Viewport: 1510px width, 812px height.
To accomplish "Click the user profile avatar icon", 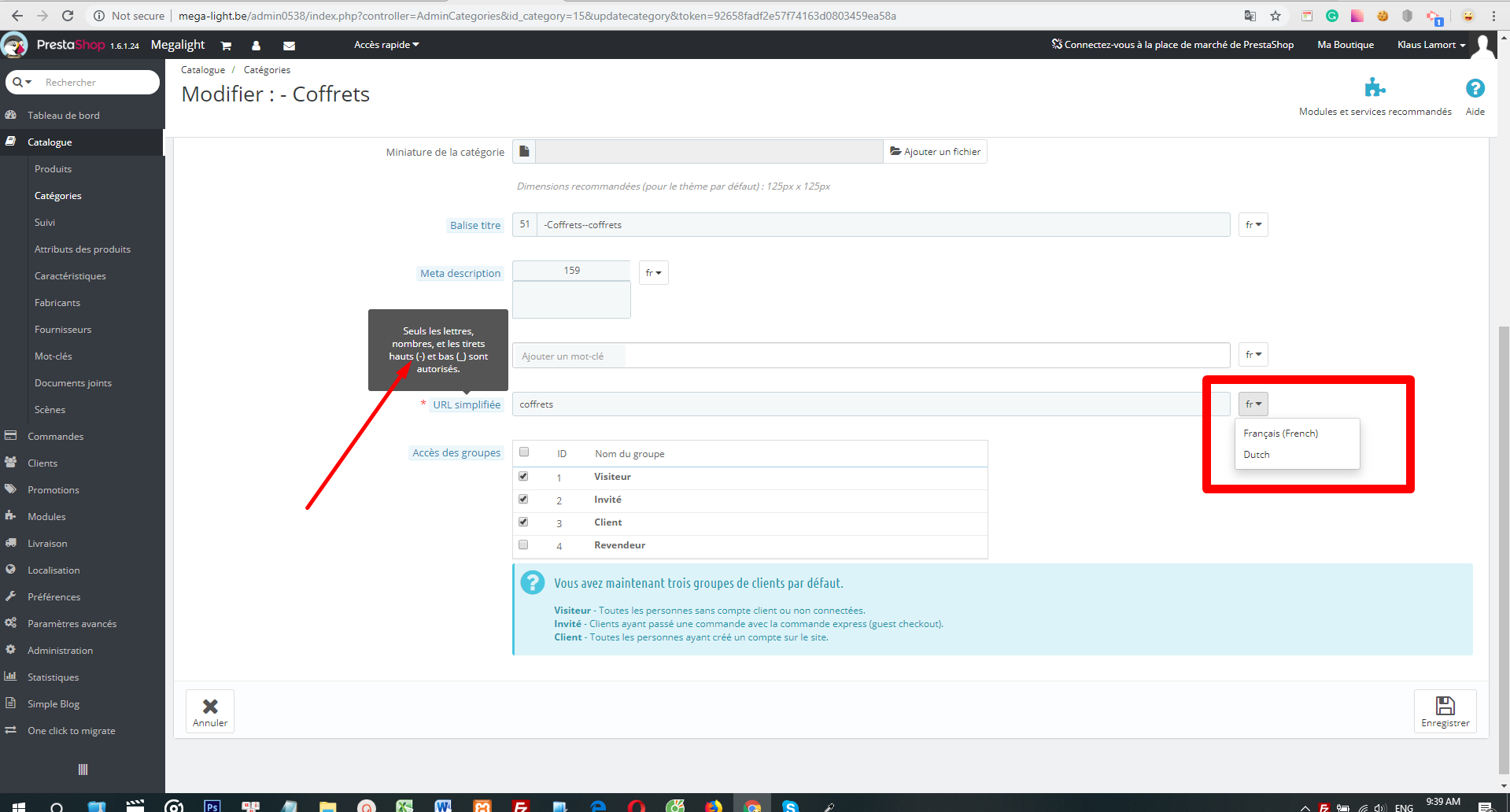I will (x=1483, y=45).
